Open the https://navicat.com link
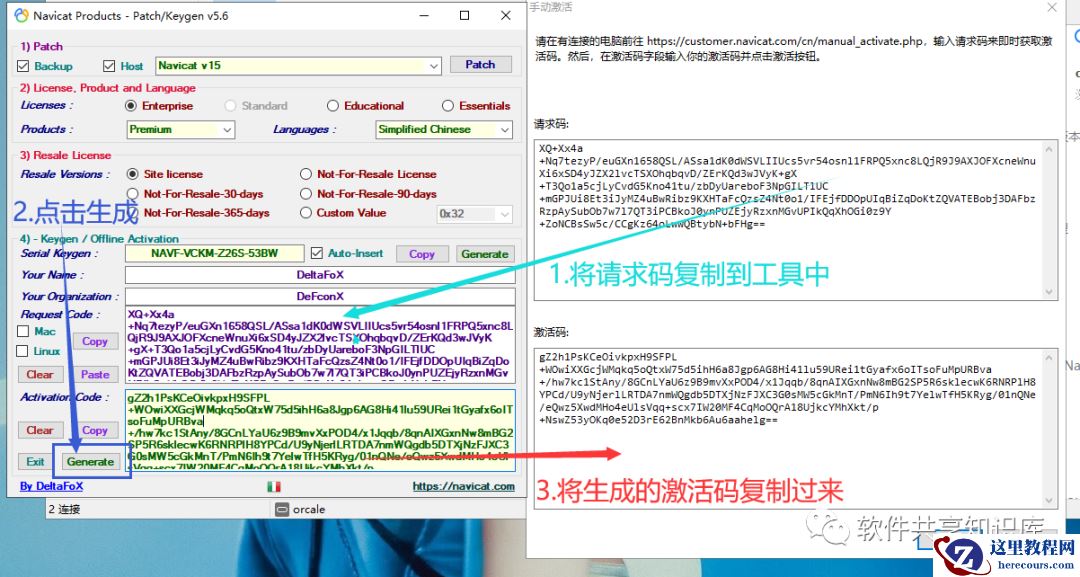The height and width of the screenshot is (577, 1080). (x=464, y=486)
